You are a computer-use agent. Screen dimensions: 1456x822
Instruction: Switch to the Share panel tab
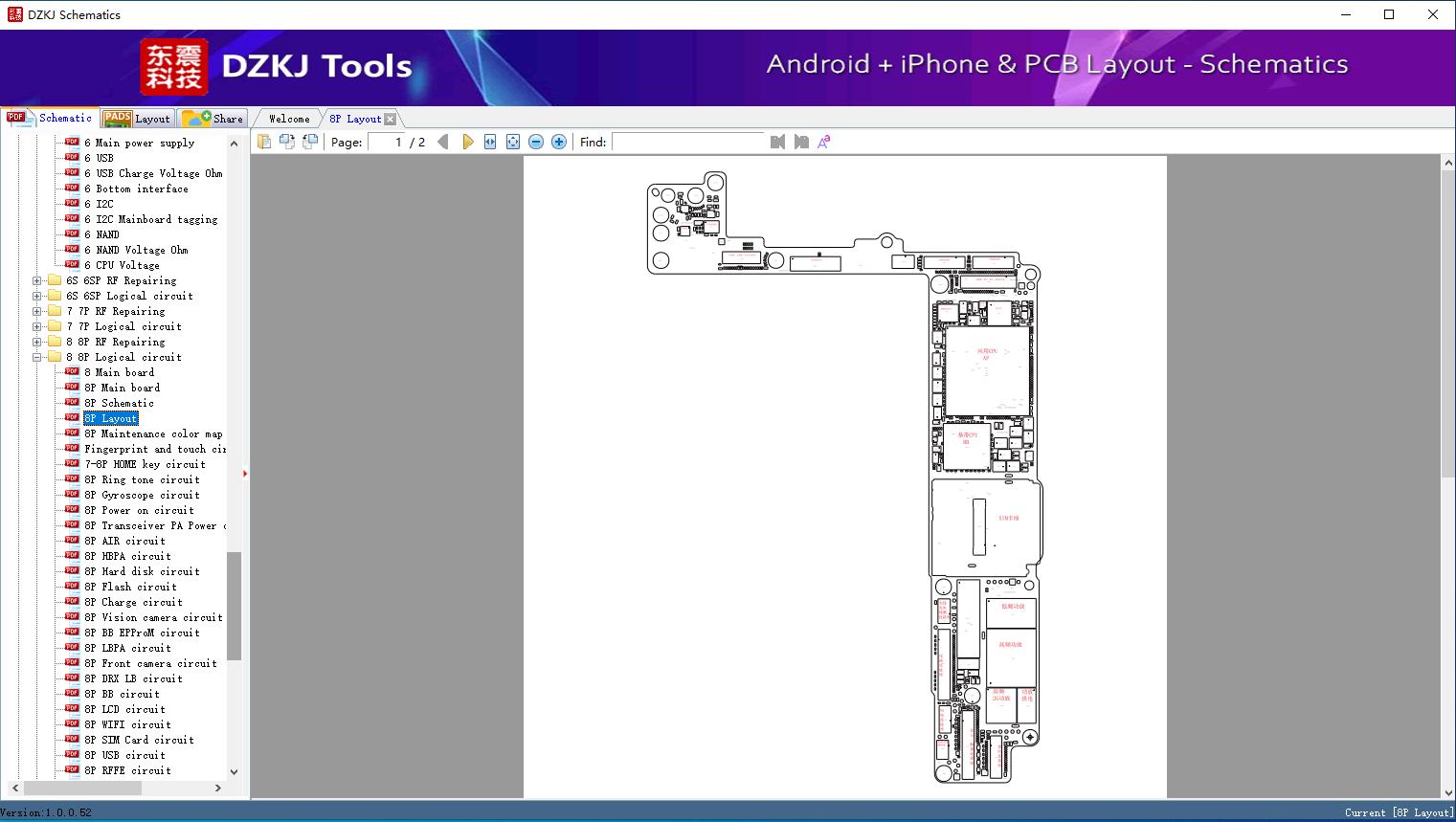pos(213,119)
